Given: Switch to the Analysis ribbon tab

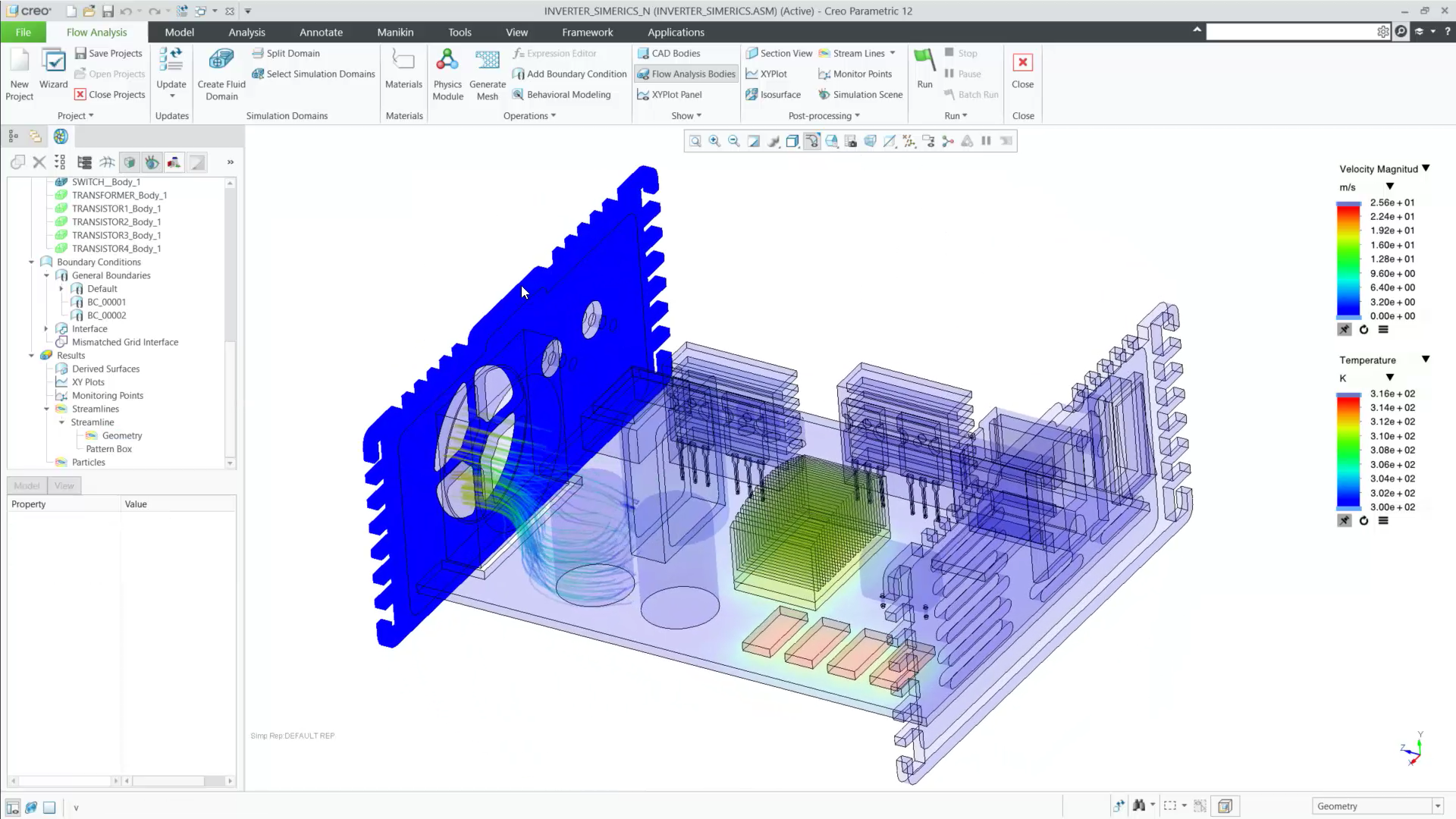Looking at the screenshot, I should (246, 32).
